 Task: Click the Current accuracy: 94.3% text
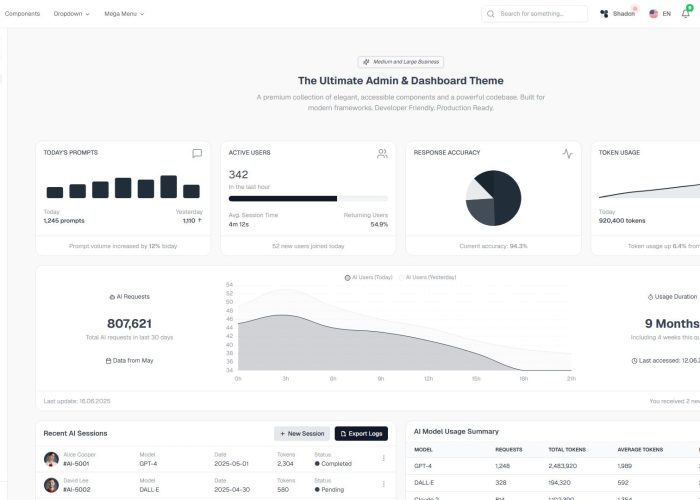(493, 246)
